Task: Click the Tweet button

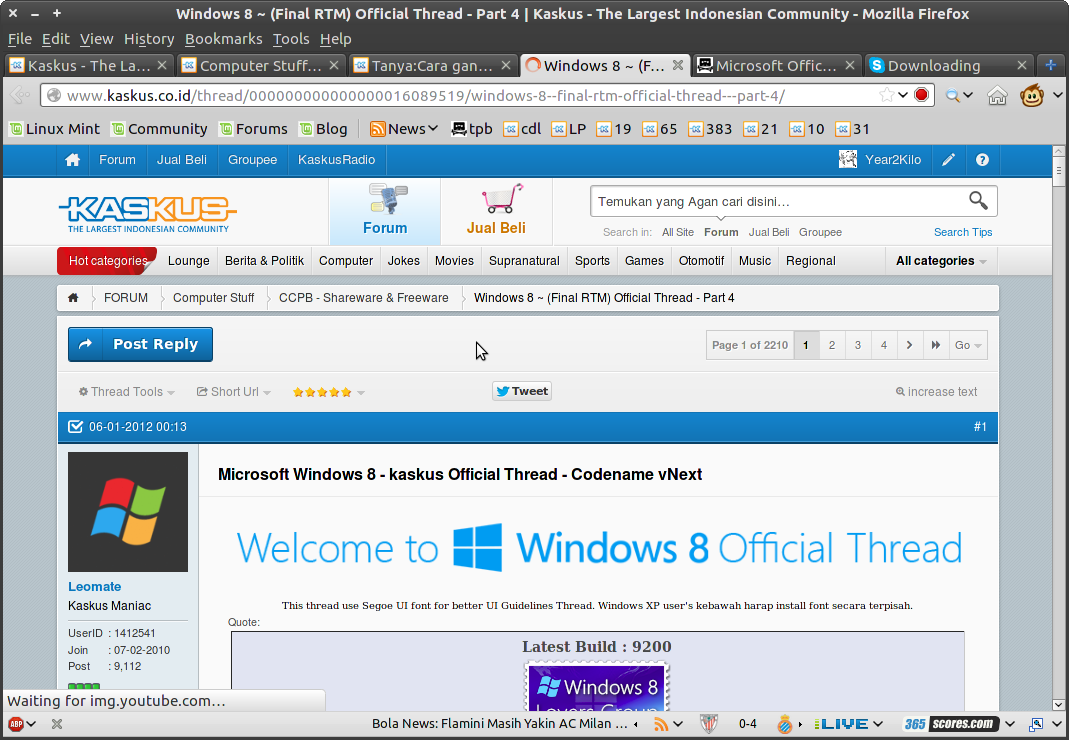Action: (522, 391)
